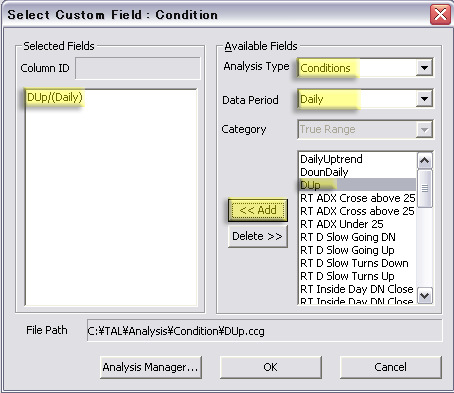The width and height of the screenshot is (454, 393).
Task: Cancel the custom field dialog
Action: 390,367
